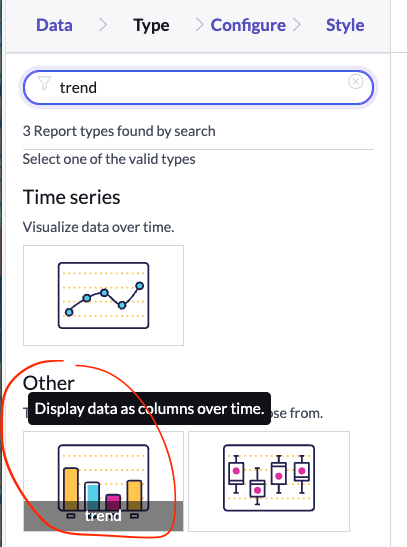The image size is (407, 547).
Task: Focus the search field containing "trend"
Action: 198,88
